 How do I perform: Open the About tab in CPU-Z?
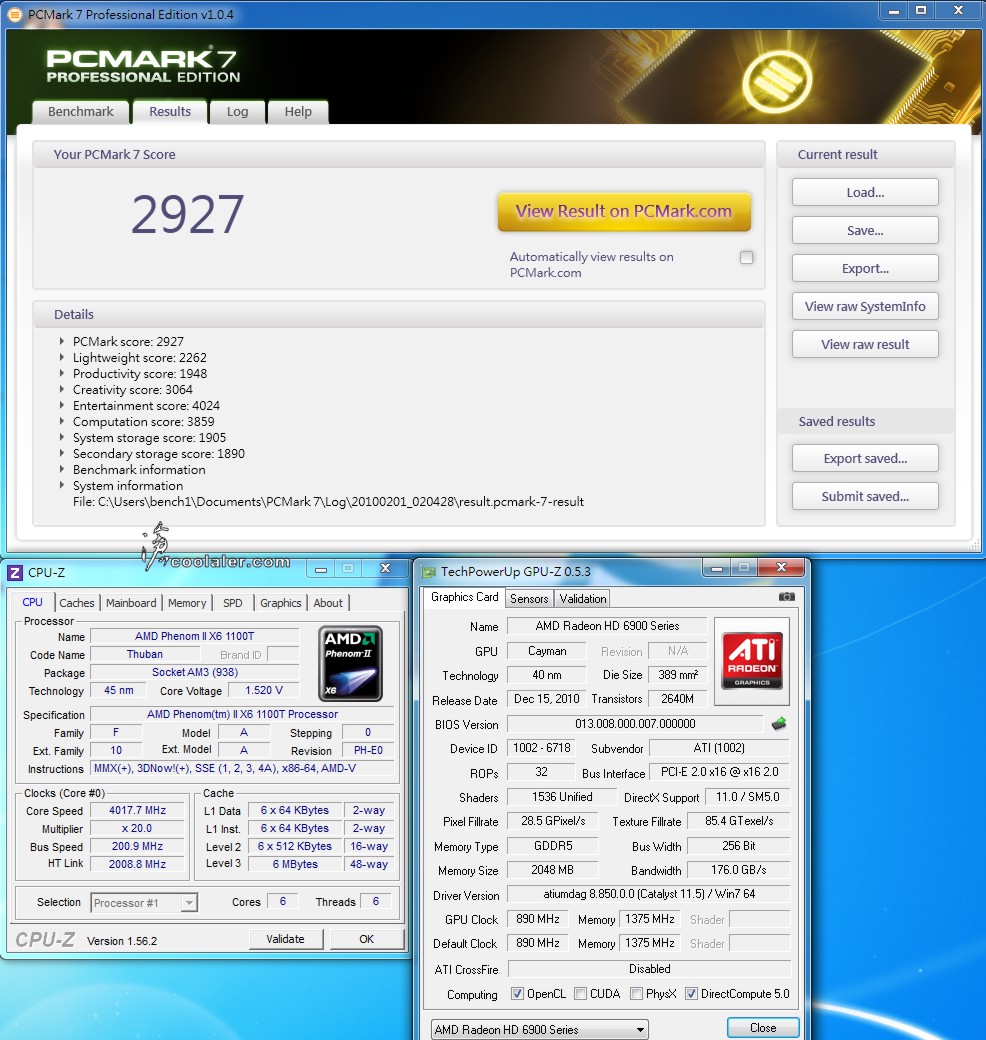pos(328,603)
